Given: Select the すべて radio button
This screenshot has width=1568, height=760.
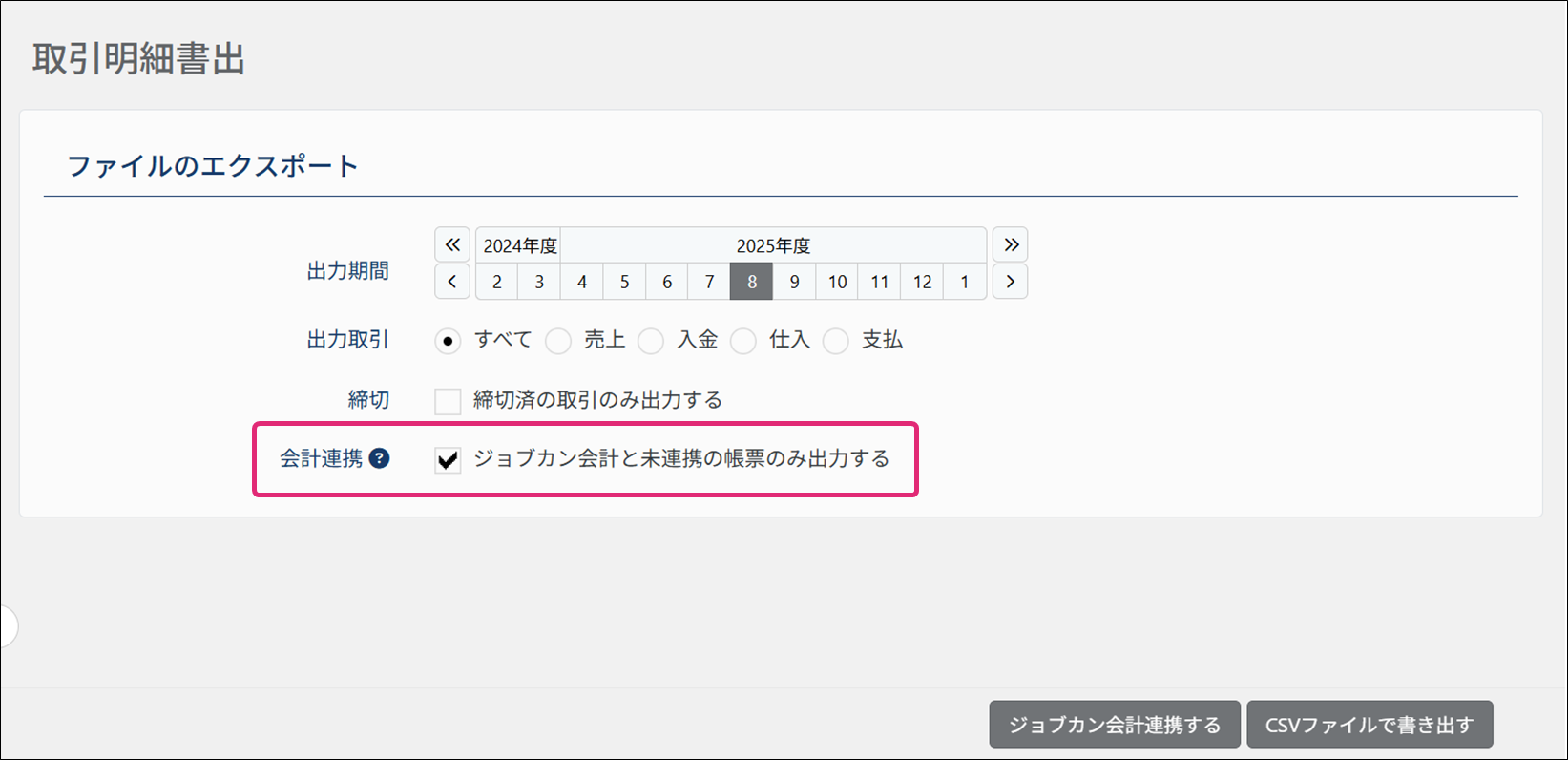Looking at the screenshot, I should click(448, 341).
